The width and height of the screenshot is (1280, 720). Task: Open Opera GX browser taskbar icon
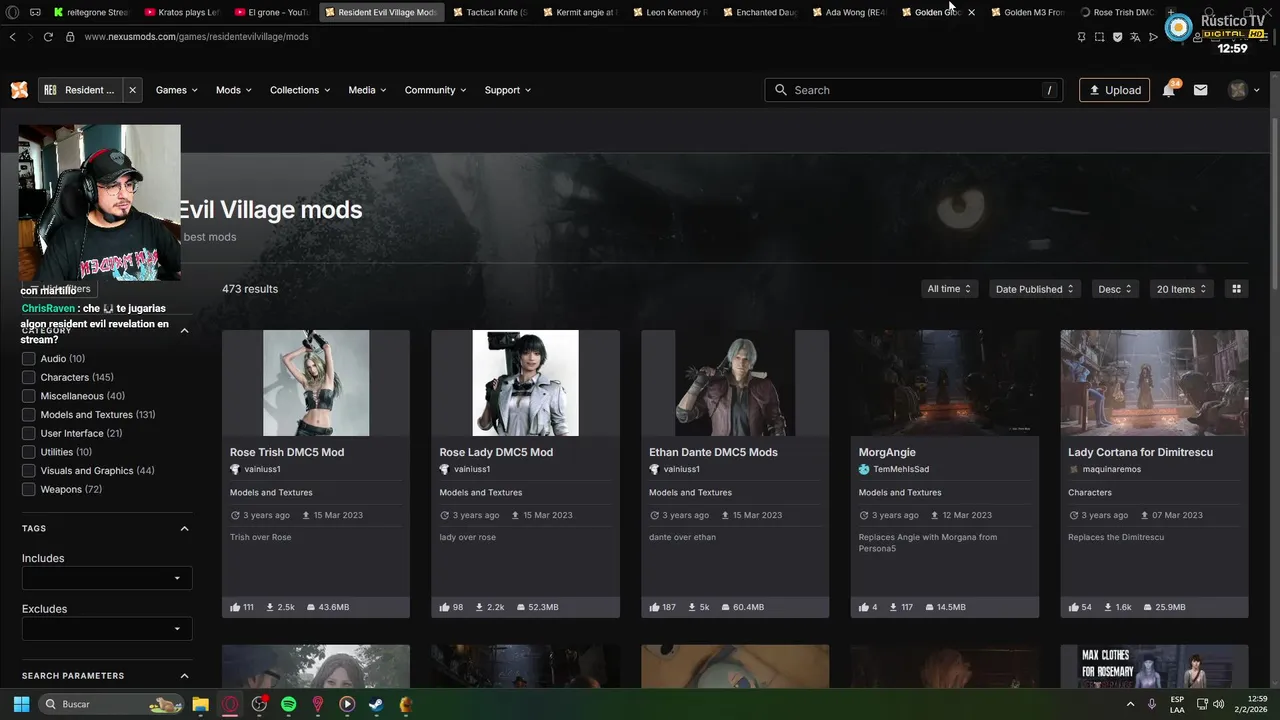click(230, 704)
